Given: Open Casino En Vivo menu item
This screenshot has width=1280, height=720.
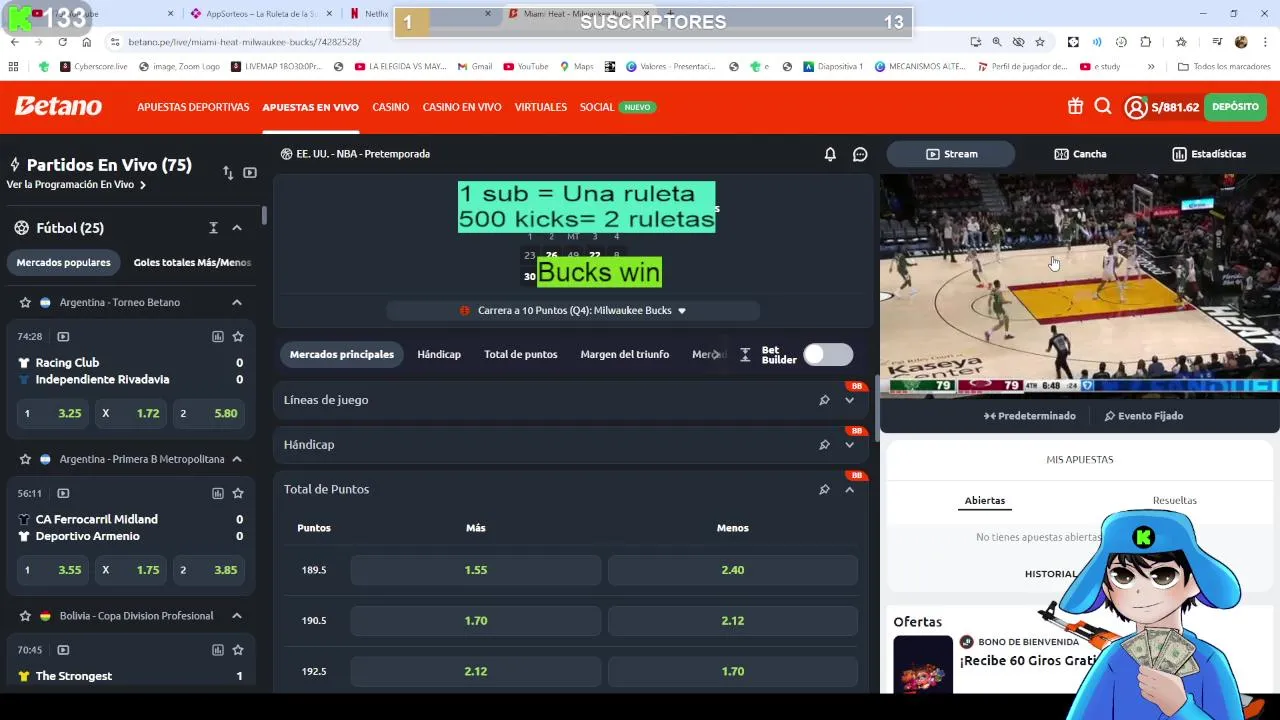Looking at the screenshot, I should 462,107.
